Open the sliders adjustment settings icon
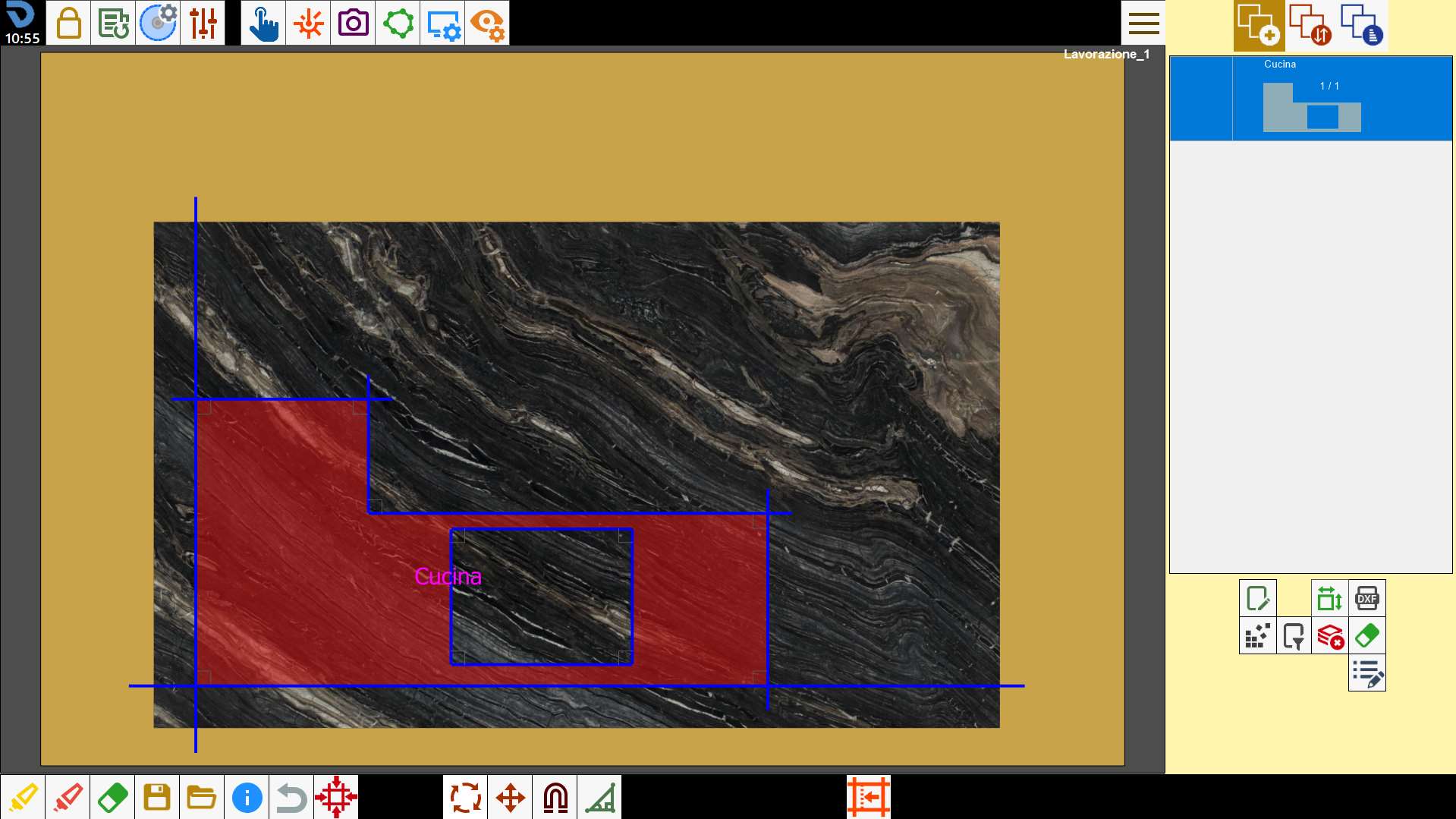The height and width of the screenshot is (819, 1456). pyautogui.click(x=203, y=23)
